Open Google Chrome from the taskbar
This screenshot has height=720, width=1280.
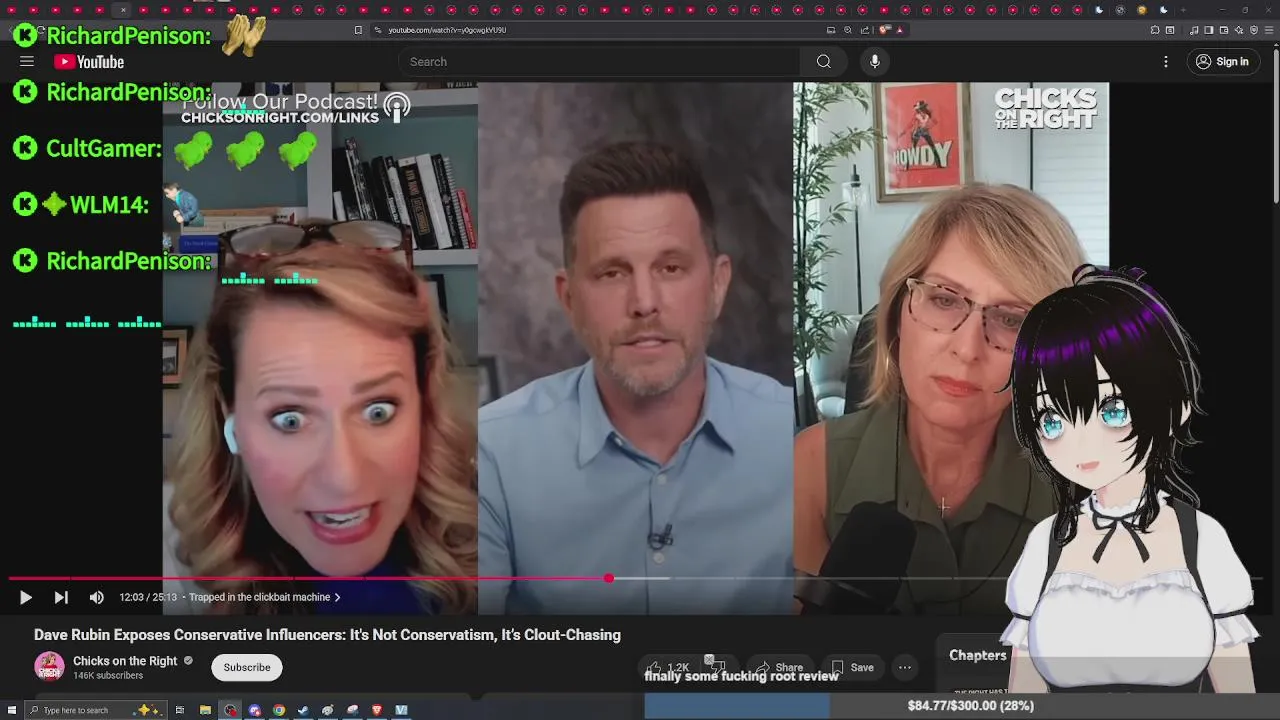point(279,710)
